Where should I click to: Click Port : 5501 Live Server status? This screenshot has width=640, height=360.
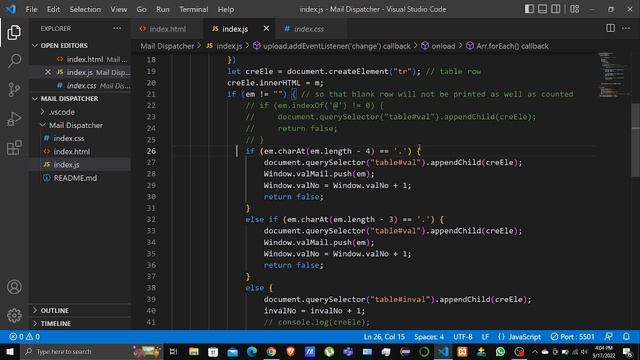coord(572,337)
